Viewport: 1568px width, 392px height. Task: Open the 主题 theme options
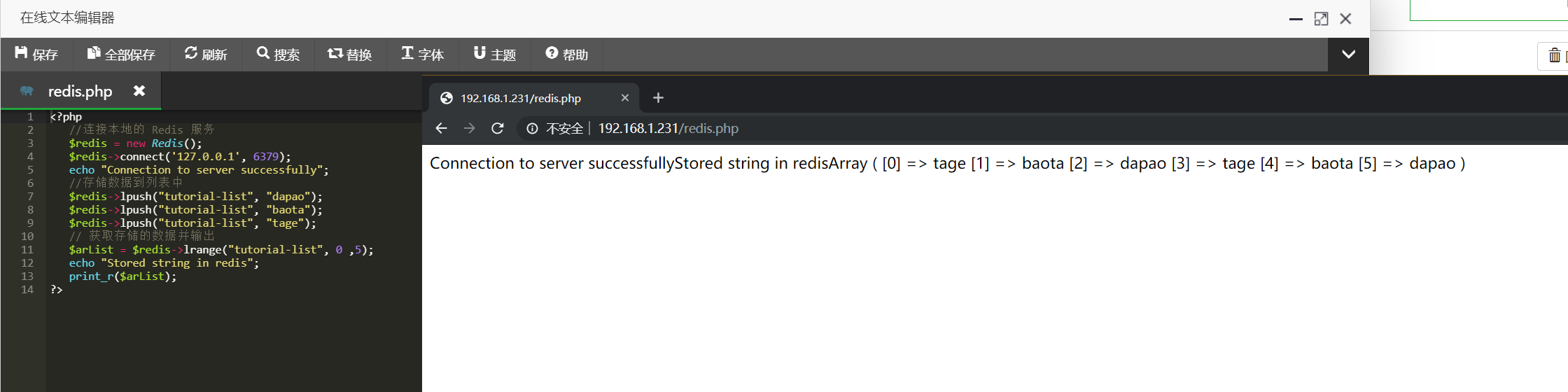click(x=494, y=55)
